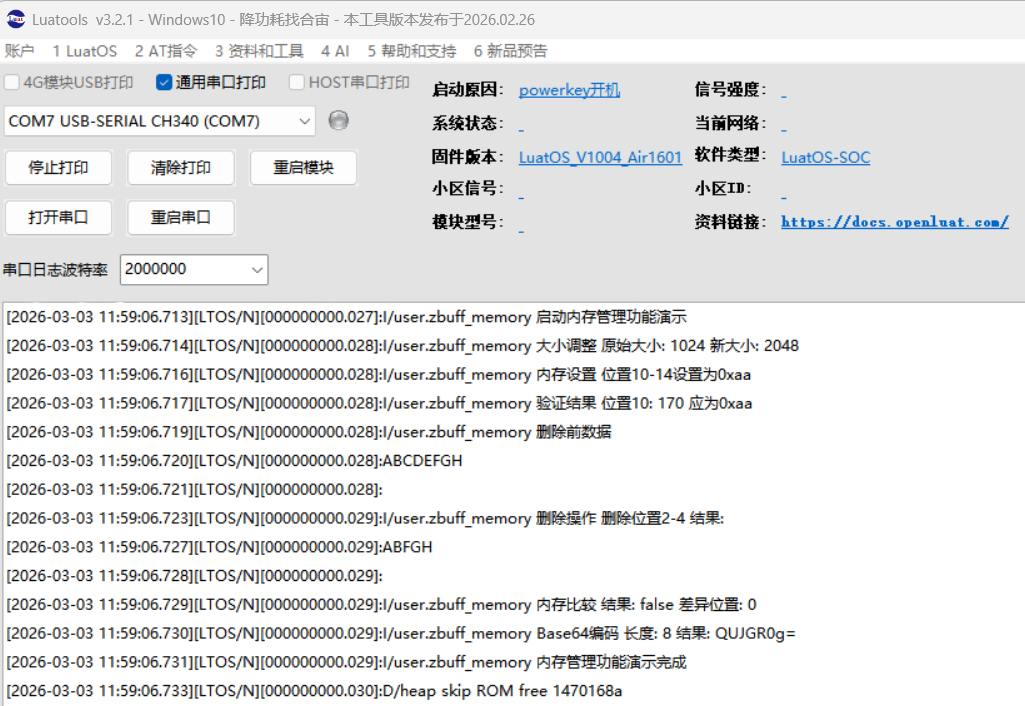Enable HOST串口打印 checkbox
Image resolution: width=1025 pixels, height=706 pixels.
[x=296, y=82]
